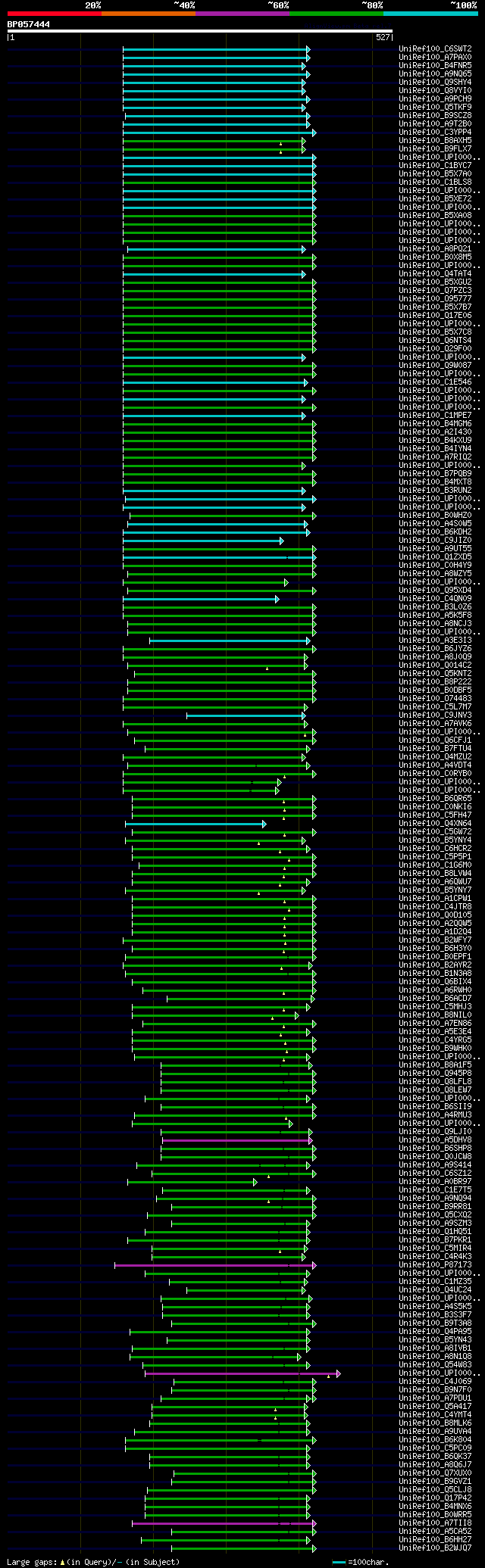Screen dimensions: 485x1568
Task: Select the UniRef100_A3E3I3 entry
Action: [435, 641]
